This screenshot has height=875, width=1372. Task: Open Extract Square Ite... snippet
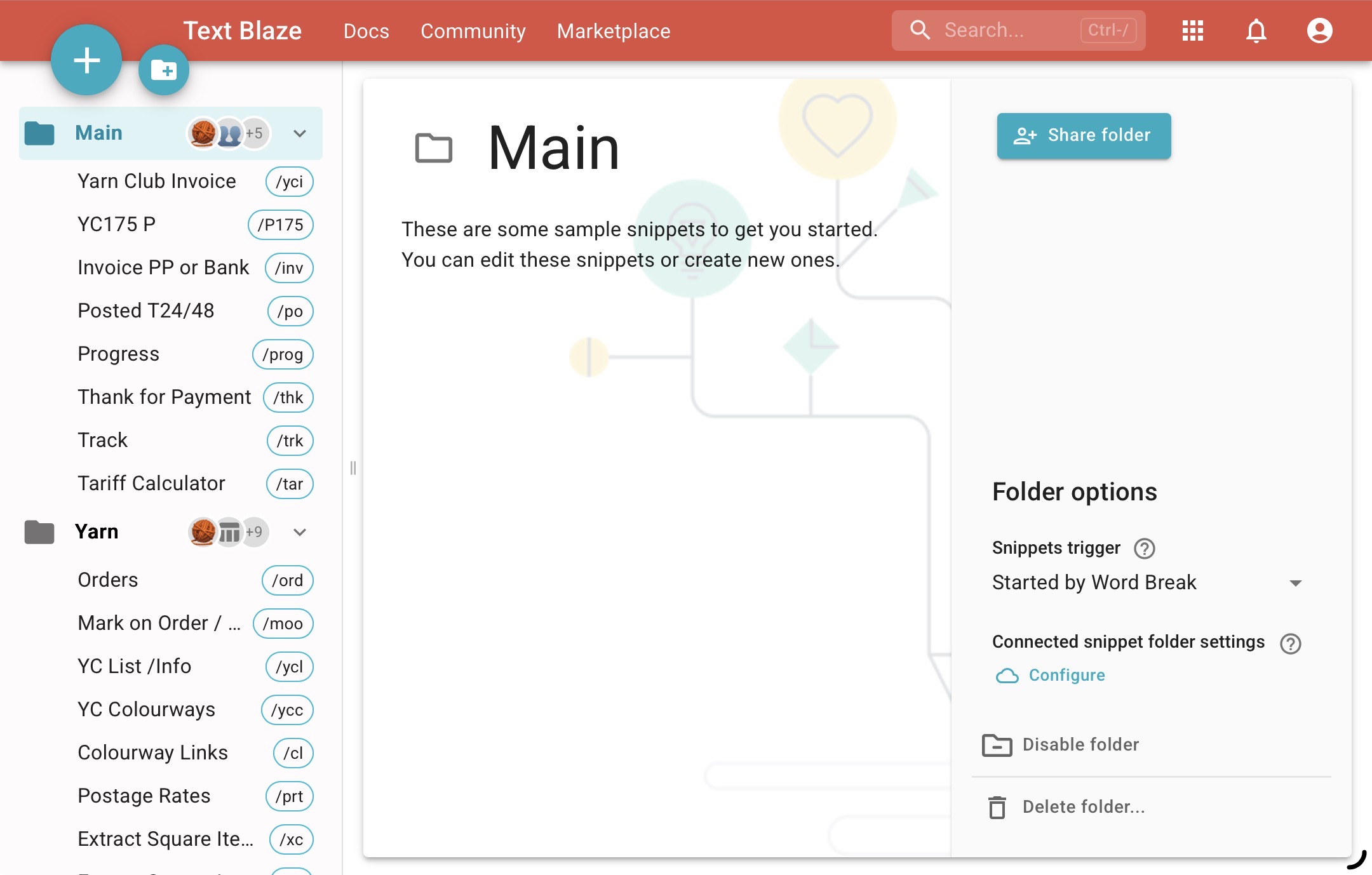[x=166, y=839]
